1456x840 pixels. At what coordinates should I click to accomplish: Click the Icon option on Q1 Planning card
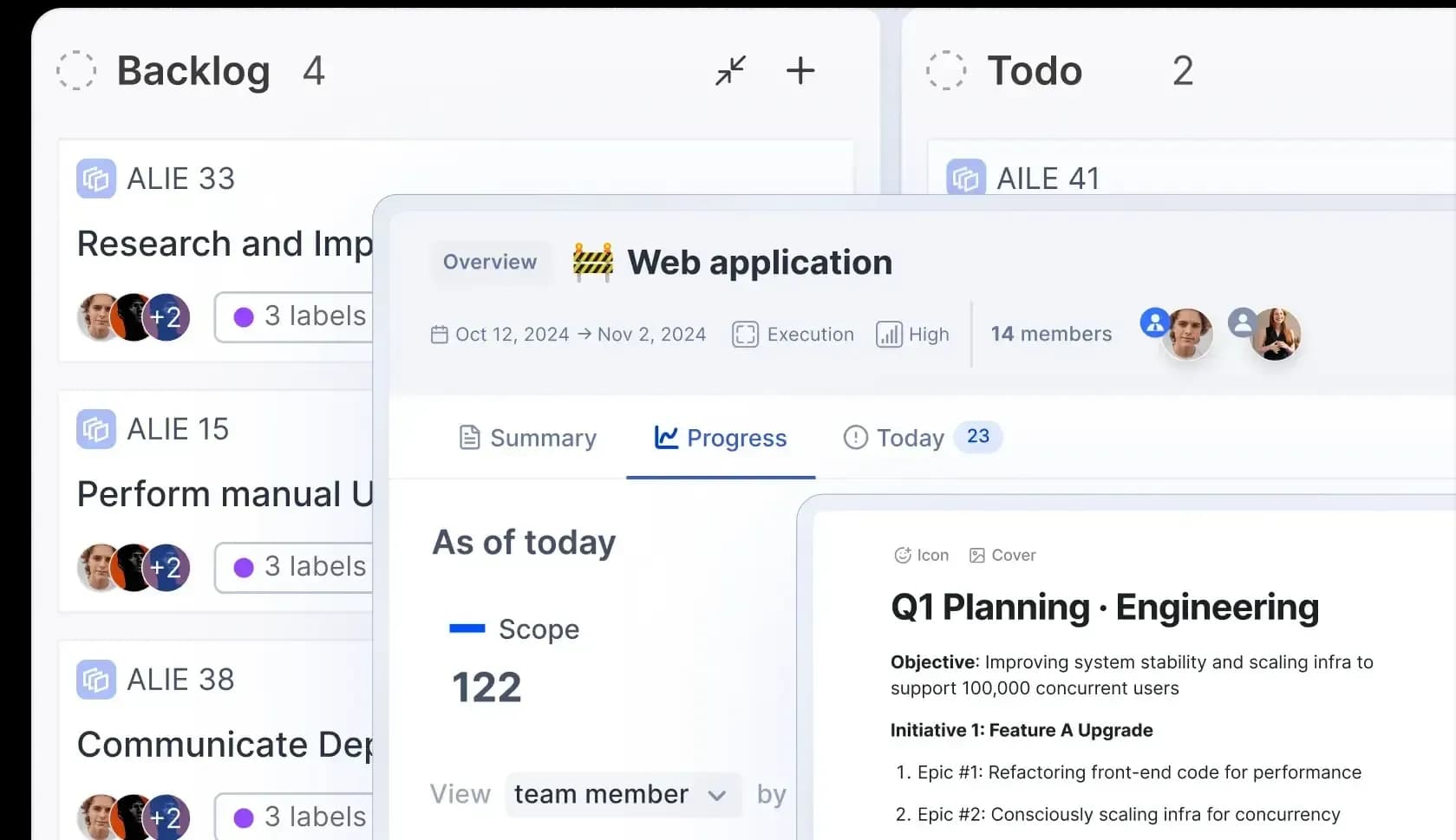point(920,555)
